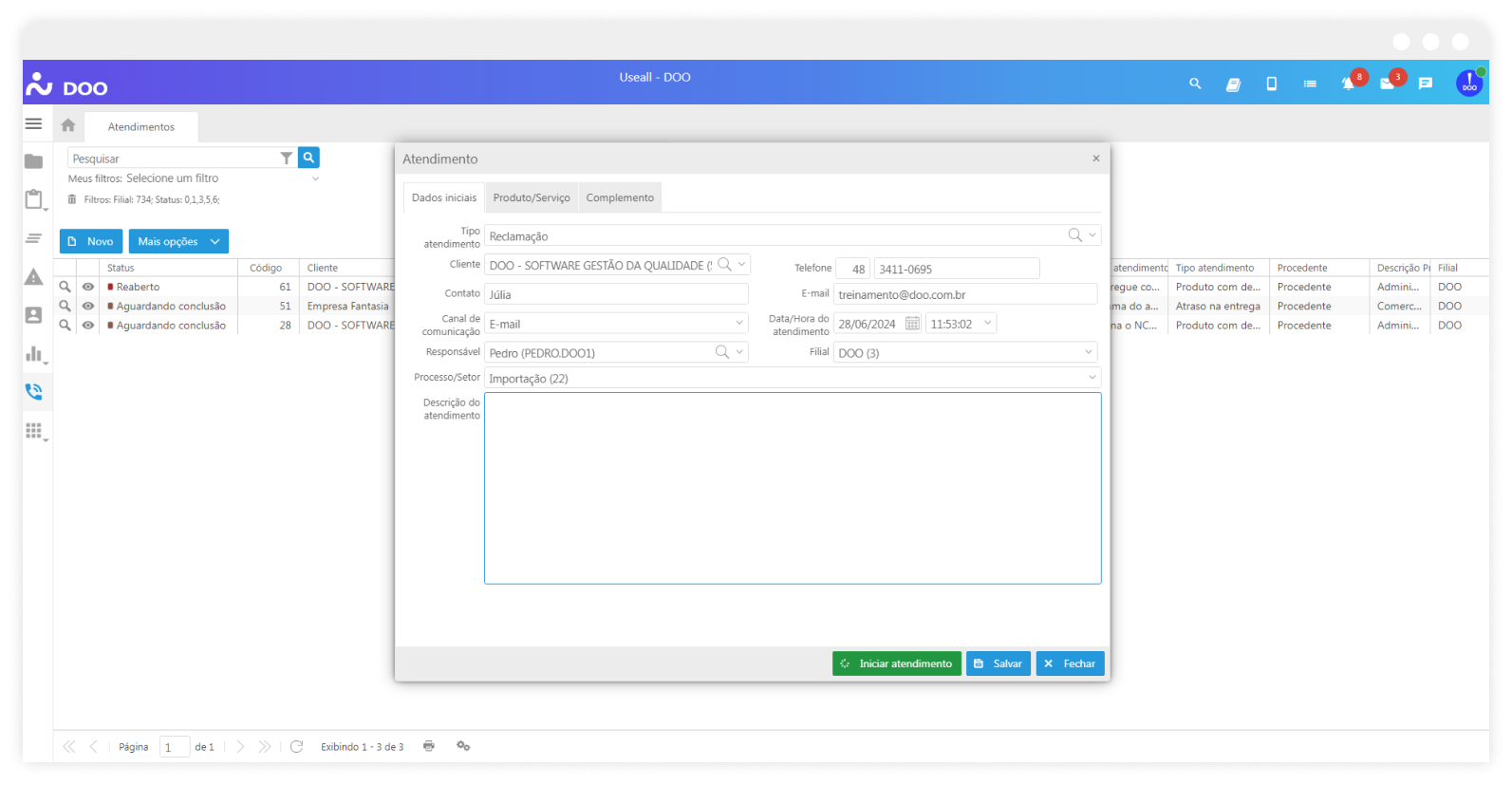Open magnifier for Reaberto row

[65, 287]
